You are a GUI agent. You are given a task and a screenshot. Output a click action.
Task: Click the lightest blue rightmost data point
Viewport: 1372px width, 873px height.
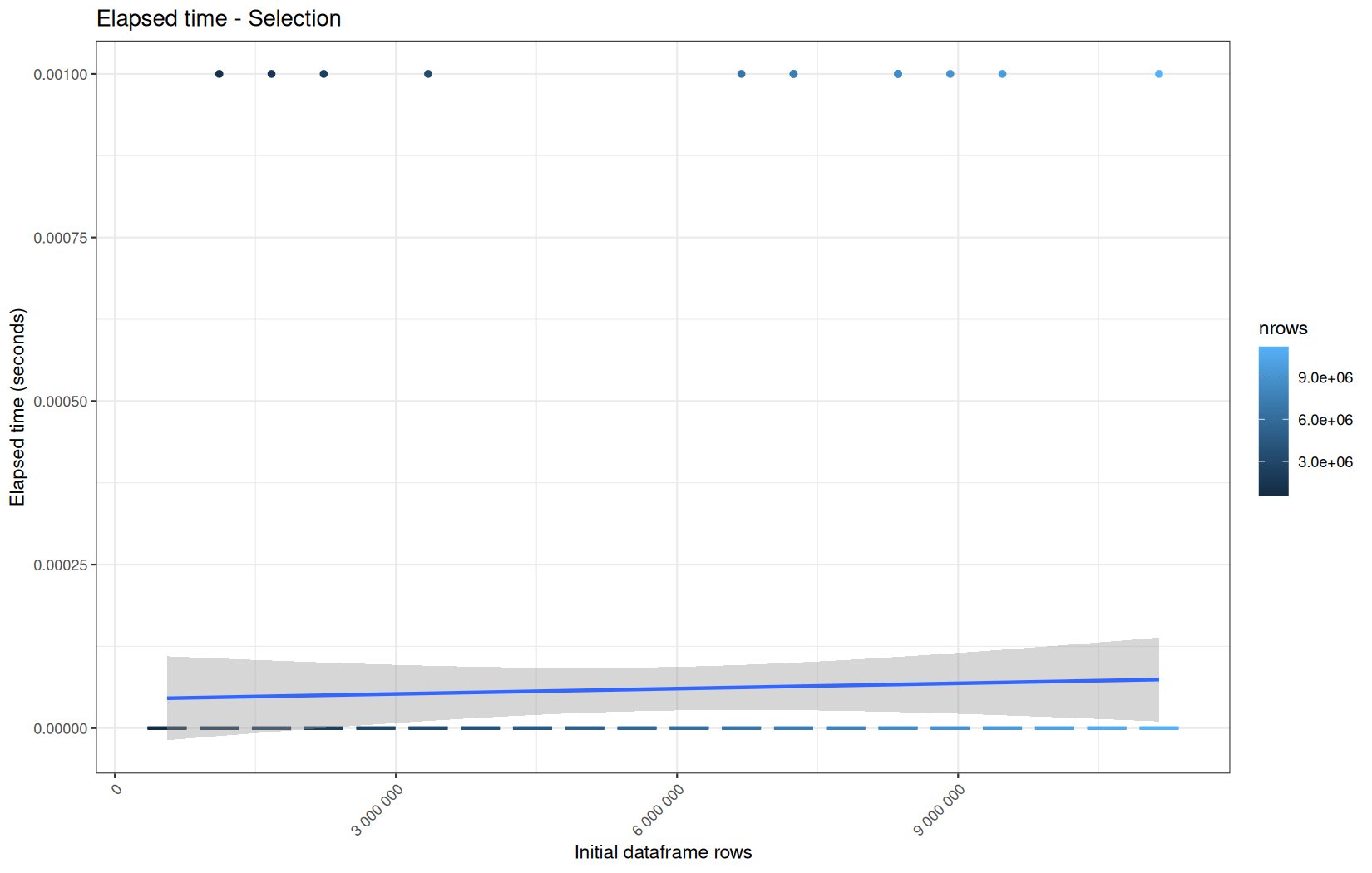[1159, 74]
